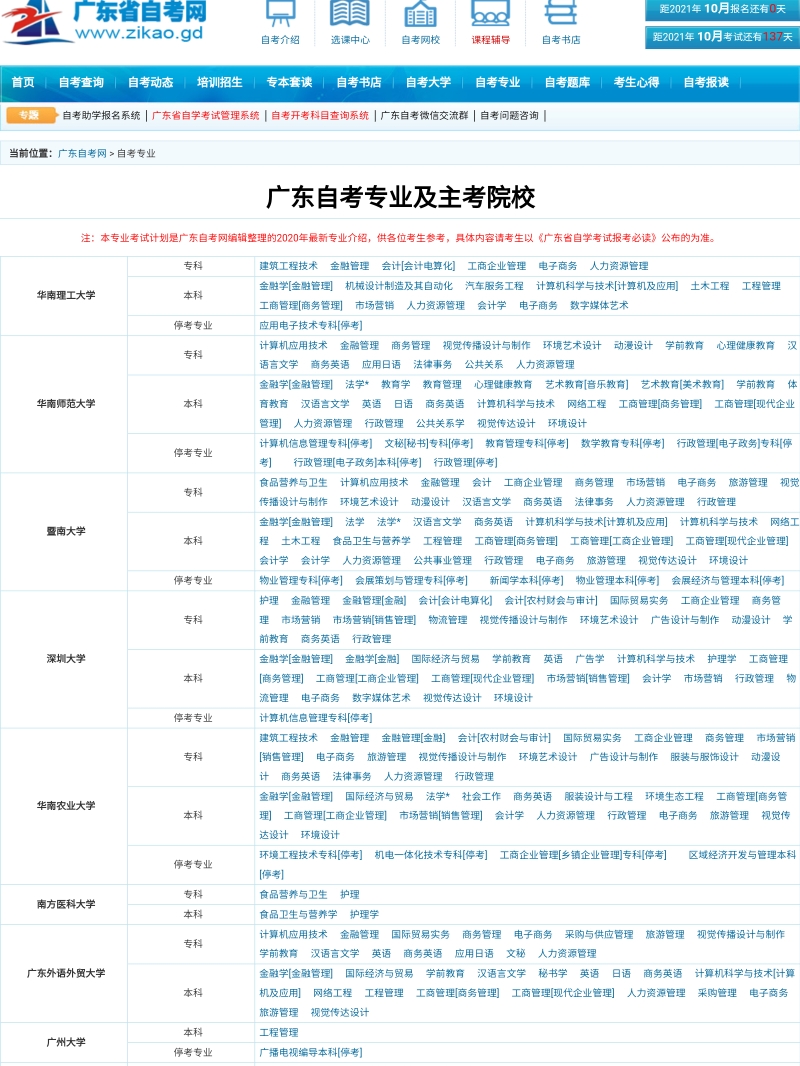Open 自考报读 navigation item
Image resolution: width=800 pixels, height=1066 pixels.
tap(706, 82)
